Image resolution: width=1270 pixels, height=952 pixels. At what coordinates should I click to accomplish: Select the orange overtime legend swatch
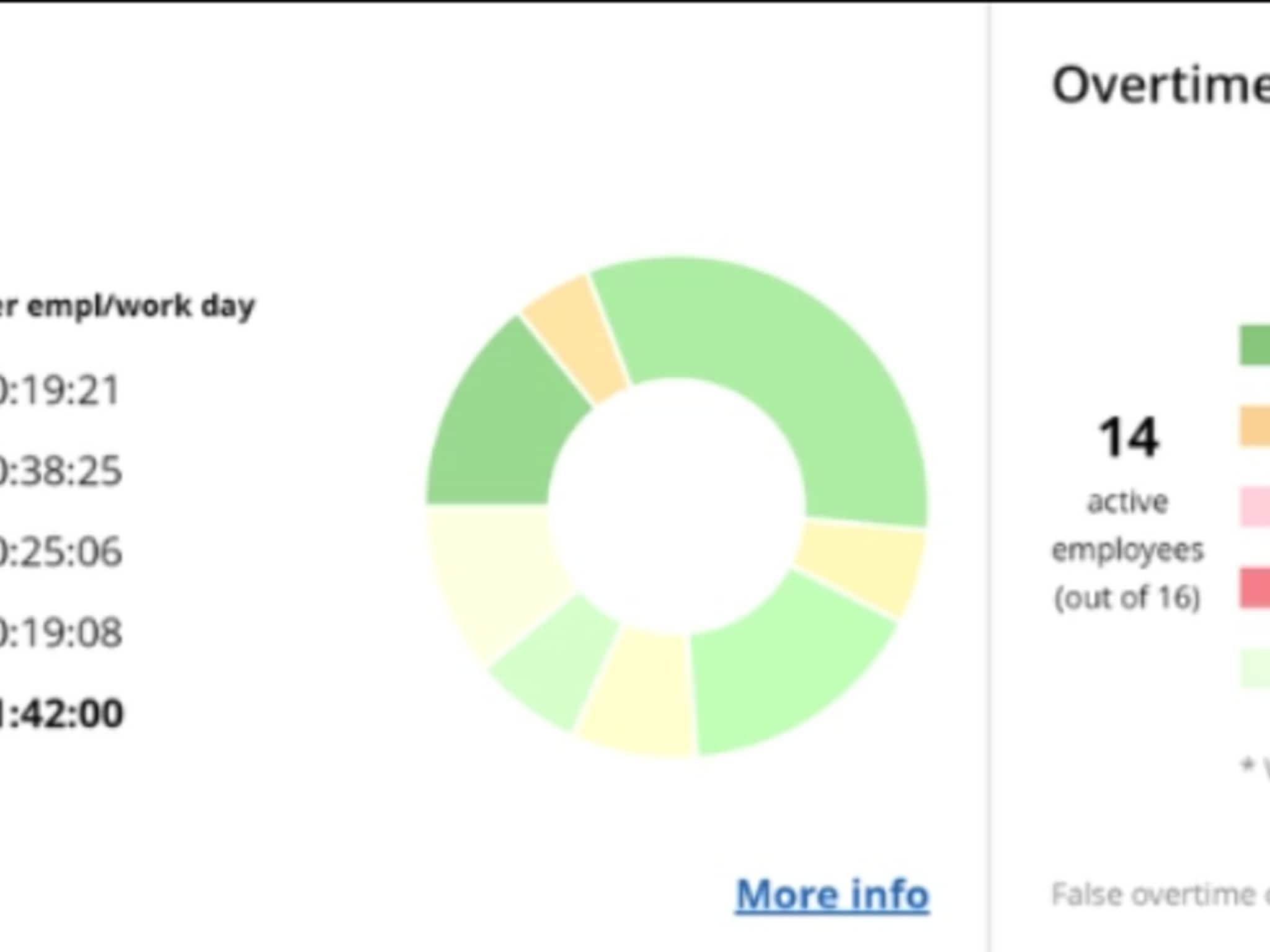(1254, 426)
